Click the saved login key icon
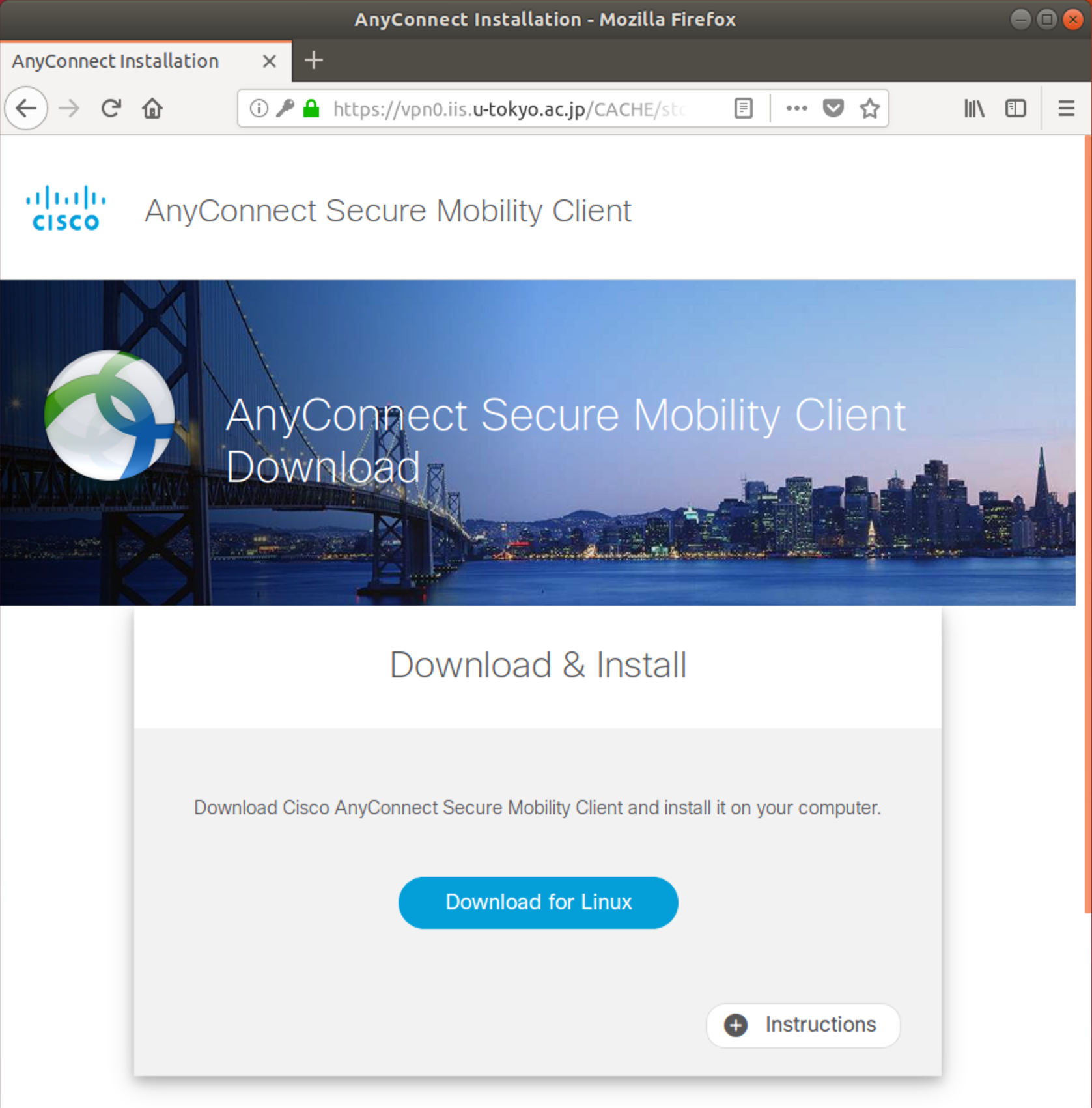This screenshot has width=1092, height=1108. (x=285, y=108)
